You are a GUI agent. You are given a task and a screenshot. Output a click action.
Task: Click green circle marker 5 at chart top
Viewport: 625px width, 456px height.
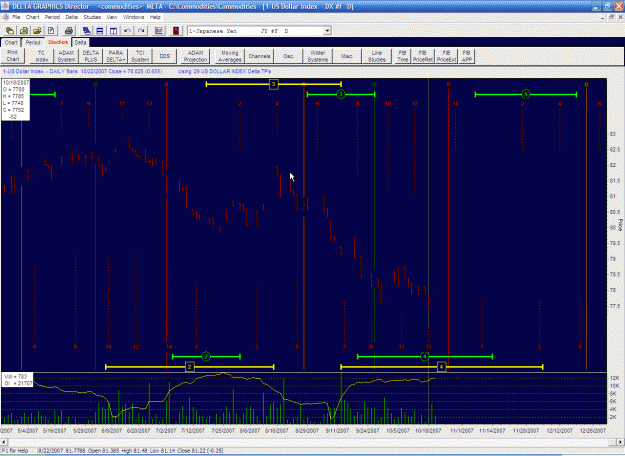coord(526,94)
